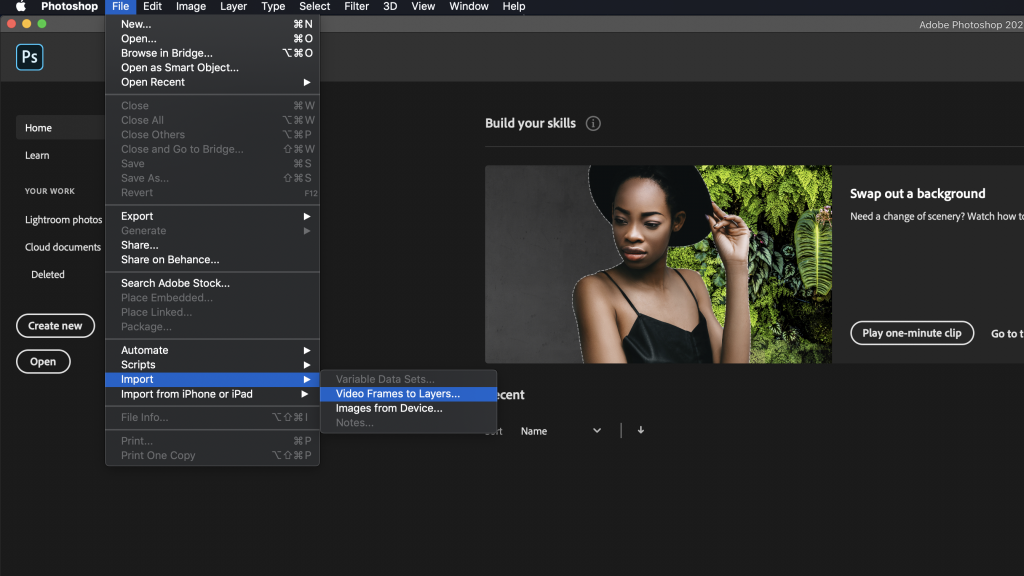Choose Open as Smart Object
This screenshot has width=1024, height=576.
[x=212, y=67]
